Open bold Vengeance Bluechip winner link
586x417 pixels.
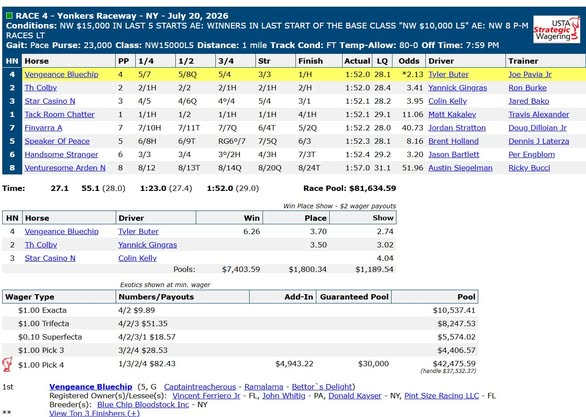[x=91, y=387]
